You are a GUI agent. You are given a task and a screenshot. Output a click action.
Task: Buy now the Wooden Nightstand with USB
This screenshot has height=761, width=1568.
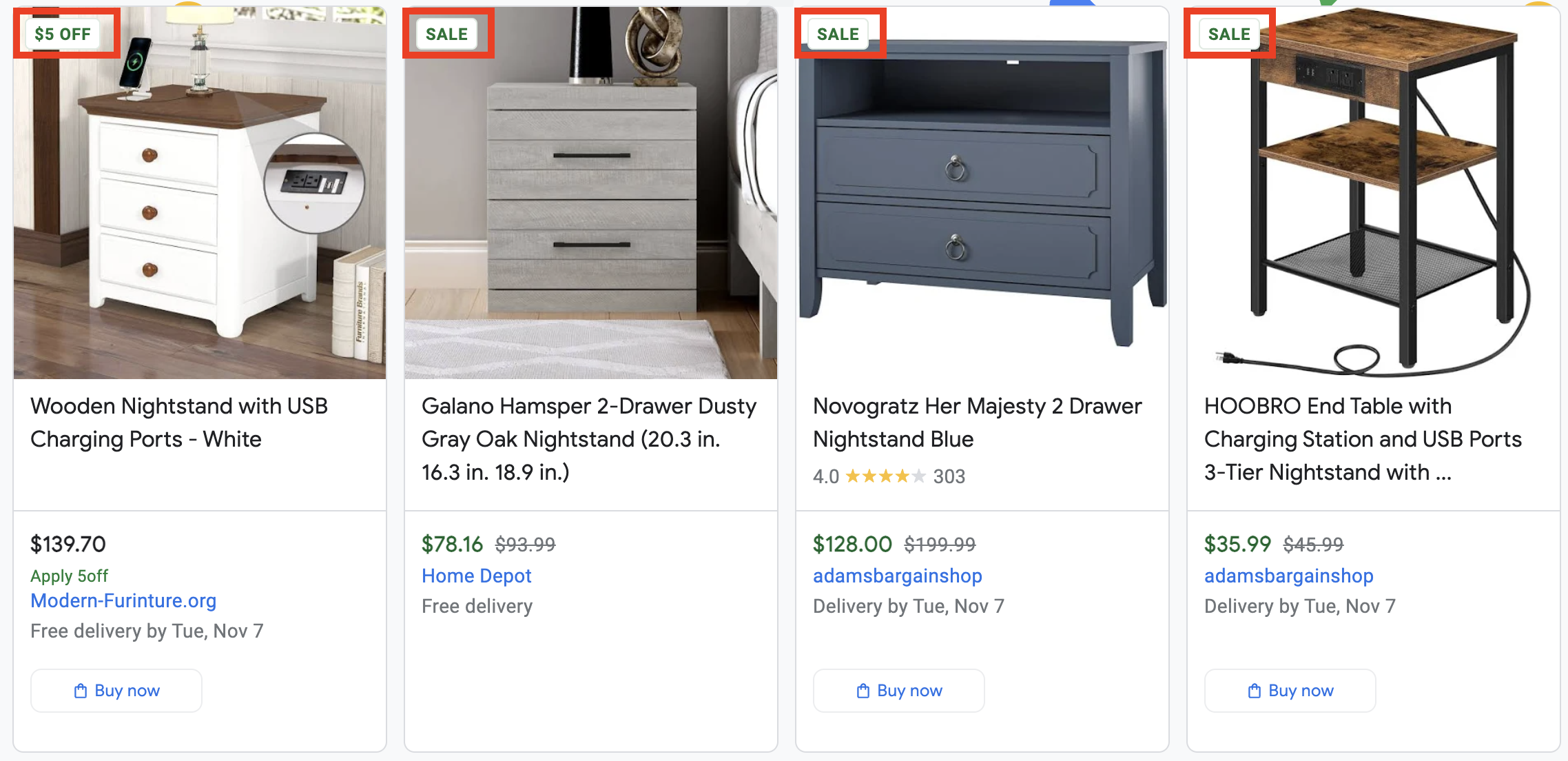[x=116, y=691]
